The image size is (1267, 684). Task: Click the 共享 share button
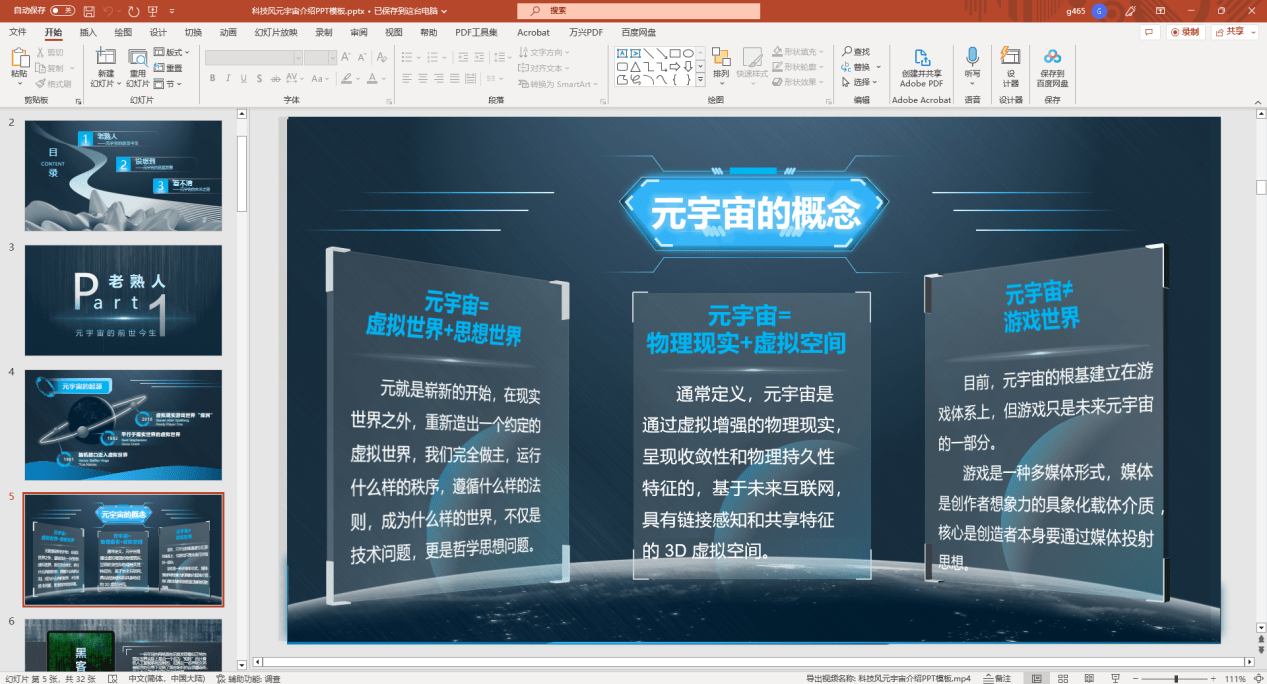(1235, 32)
